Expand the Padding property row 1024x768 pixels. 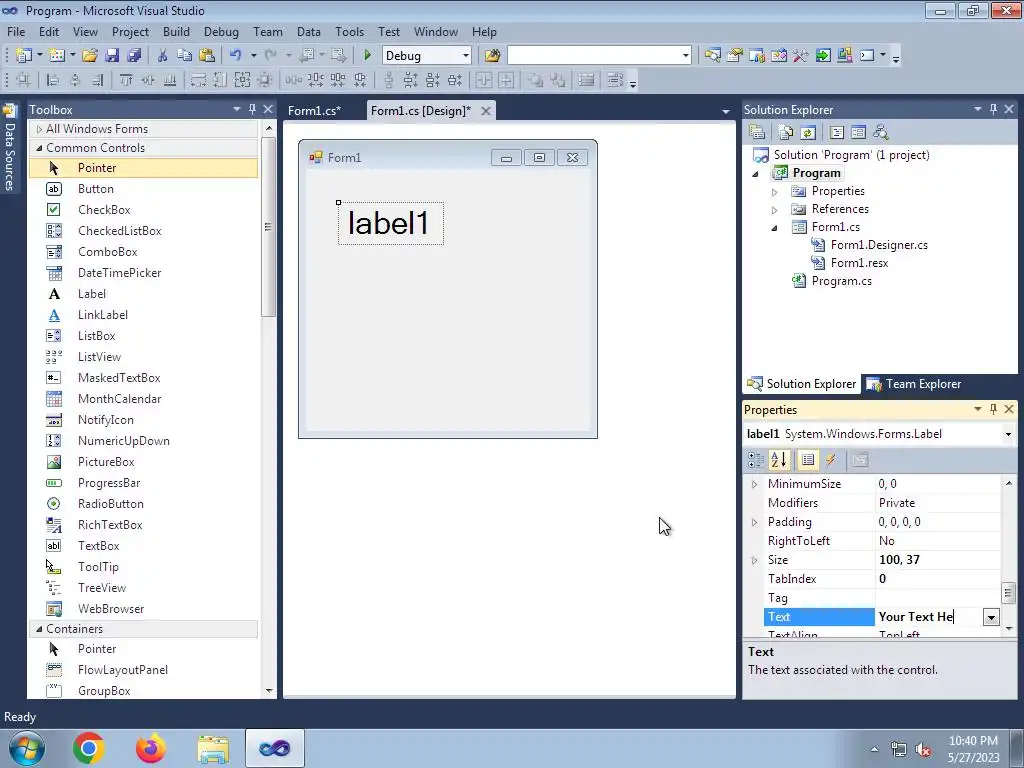754,522
